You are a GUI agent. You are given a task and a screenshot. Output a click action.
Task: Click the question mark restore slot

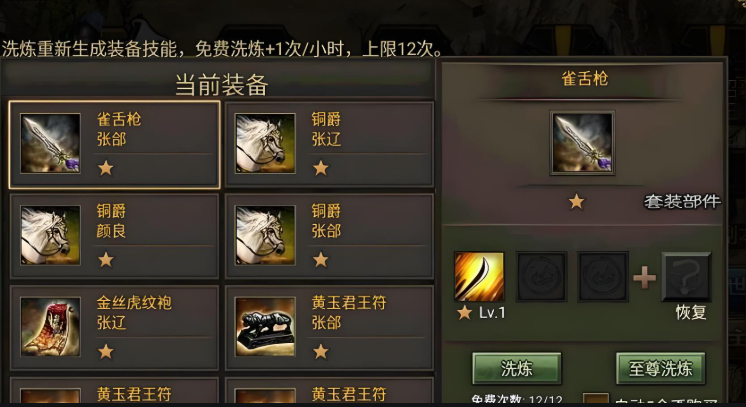(x=687, y=277)
